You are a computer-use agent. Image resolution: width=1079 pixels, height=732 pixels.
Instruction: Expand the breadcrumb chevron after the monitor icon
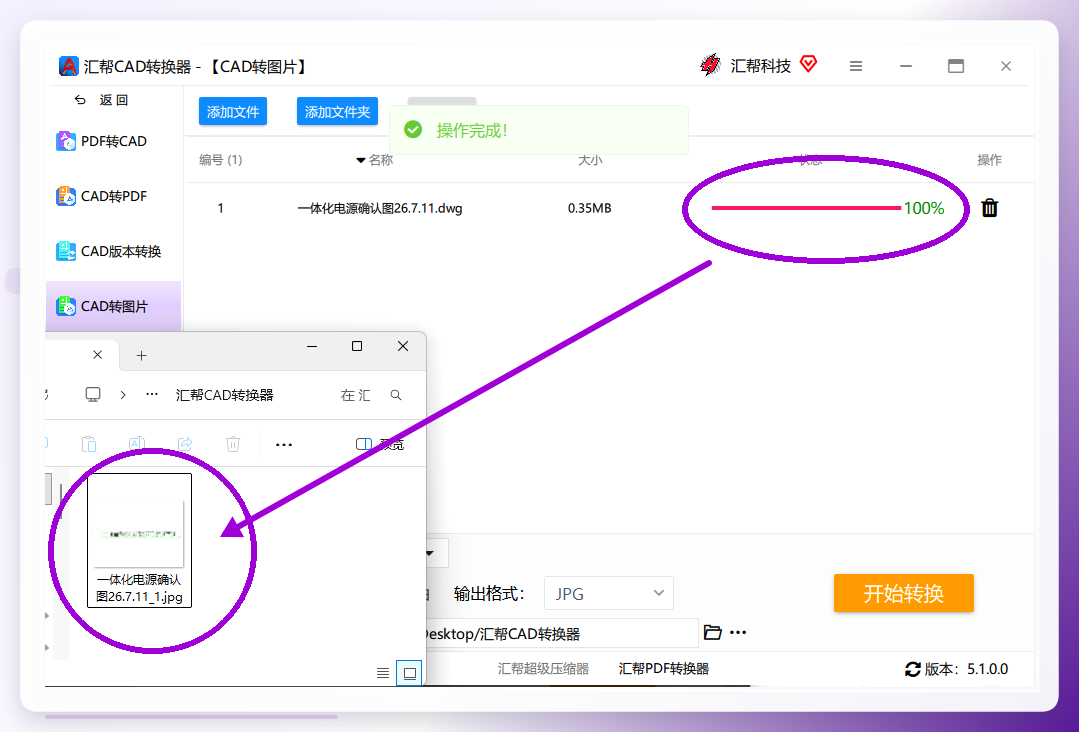coord(122,395)
